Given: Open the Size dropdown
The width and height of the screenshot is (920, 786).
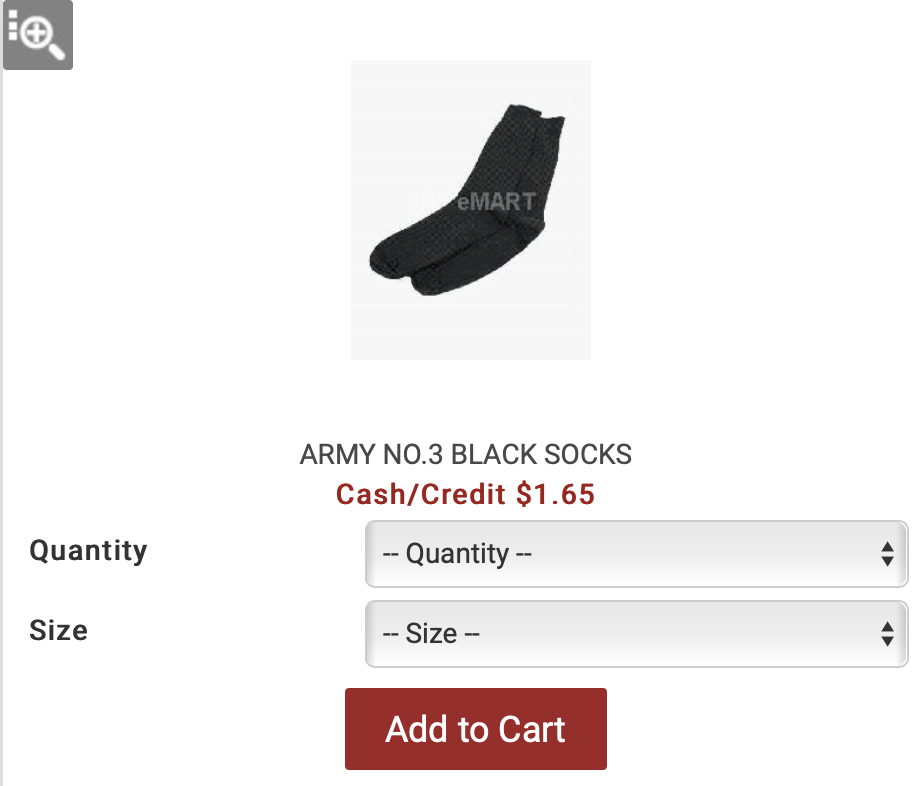Looking at the screenshot, I should (x=636, y=633).
